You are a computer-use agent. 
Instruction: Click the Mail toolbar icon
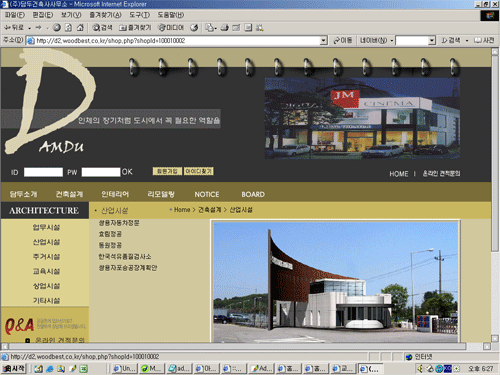pyautogui.click(x=210, y=28)
